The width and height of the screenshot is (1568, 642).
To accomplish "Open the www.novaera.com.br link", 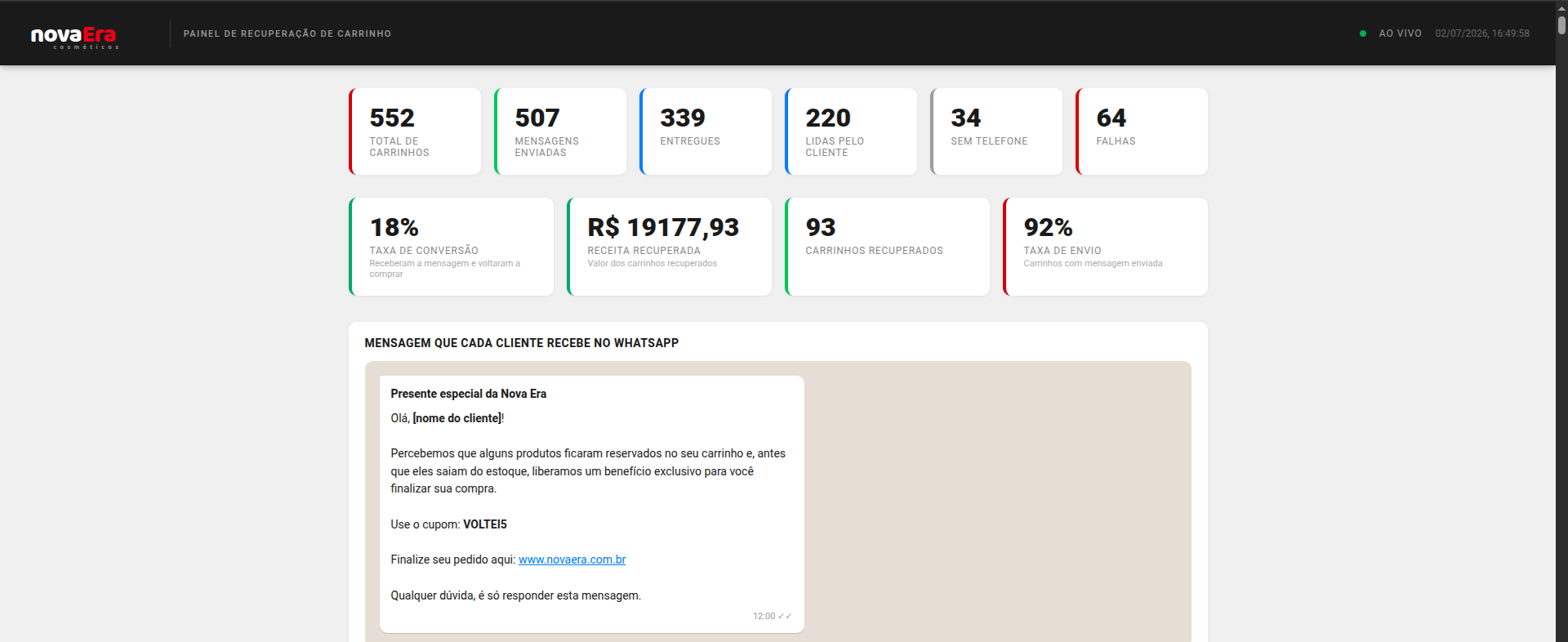I will pos(572,560).
